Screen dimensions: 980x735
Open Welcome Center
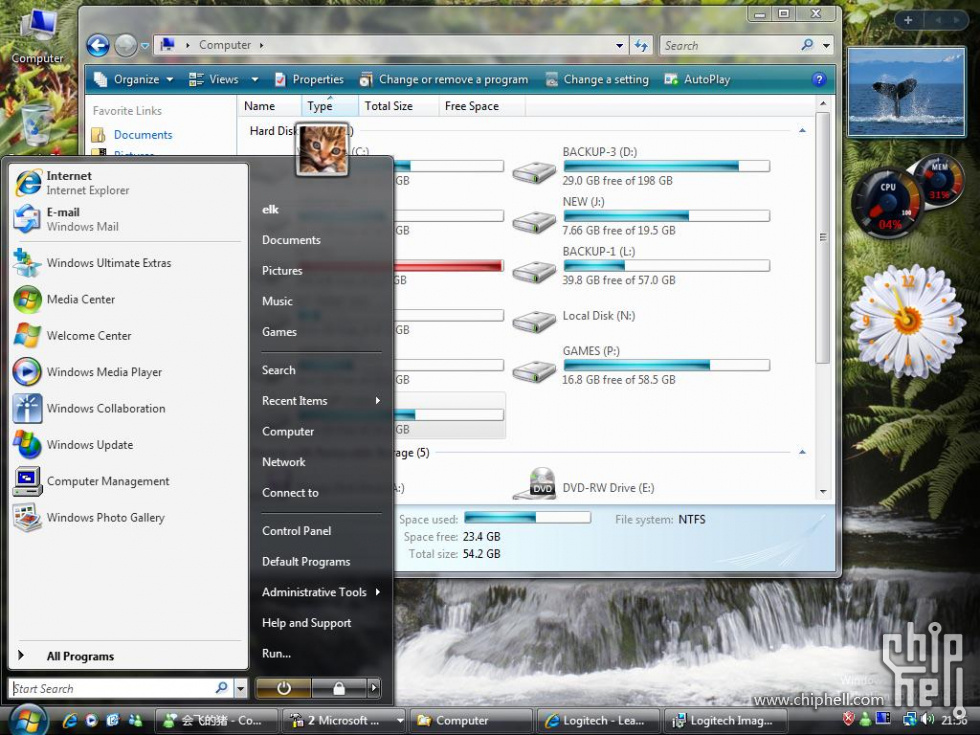[x=128, y=336]
